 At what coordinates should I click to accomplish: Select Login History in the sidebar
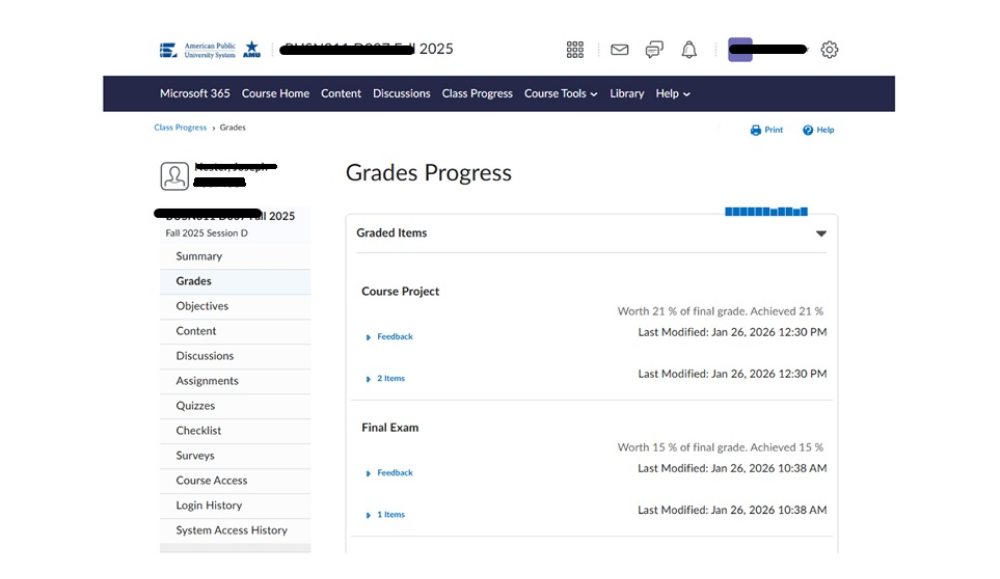coord(235,505)
